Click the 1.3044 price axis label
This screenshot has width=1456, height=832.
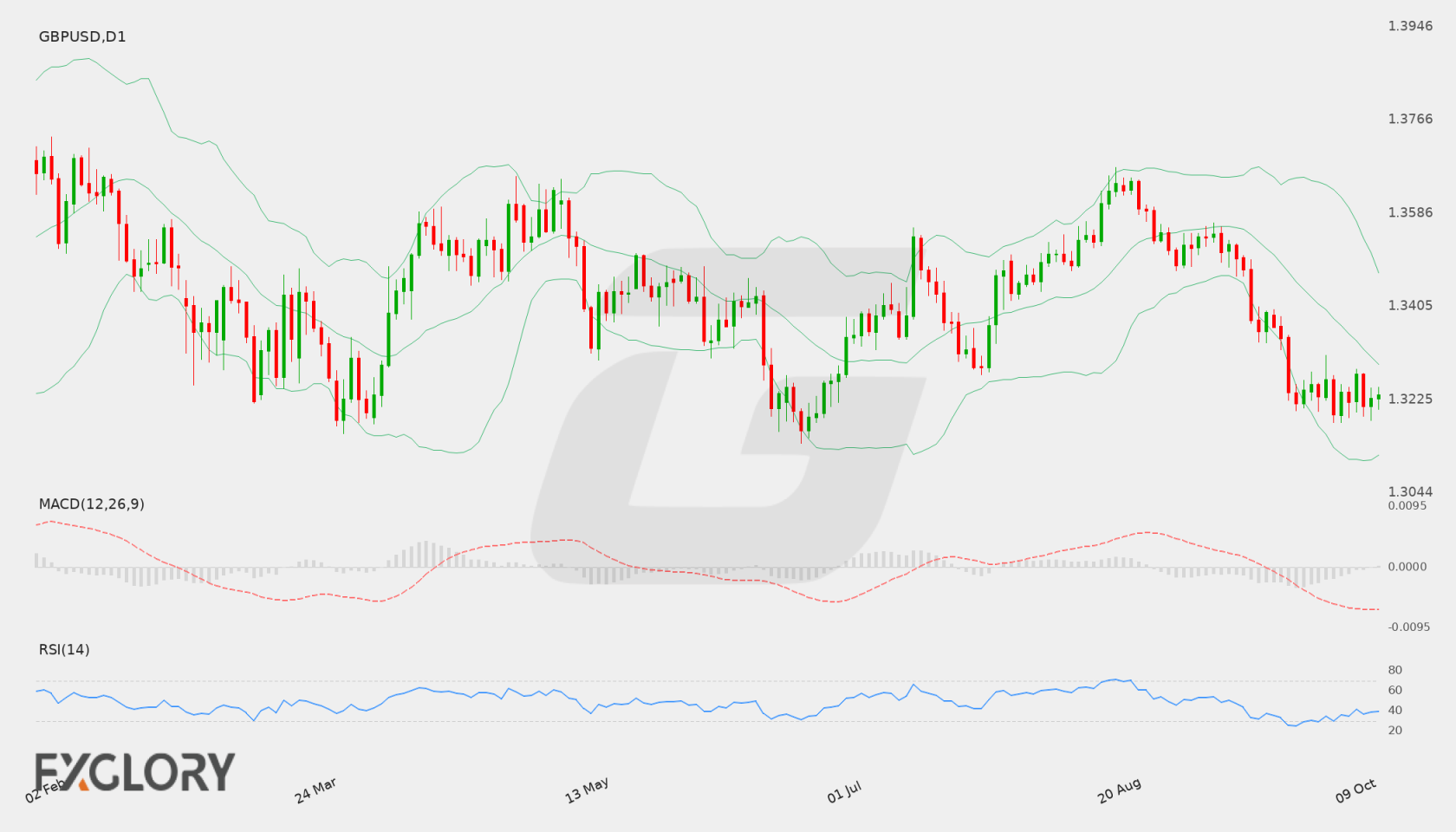pos(1410,491)
